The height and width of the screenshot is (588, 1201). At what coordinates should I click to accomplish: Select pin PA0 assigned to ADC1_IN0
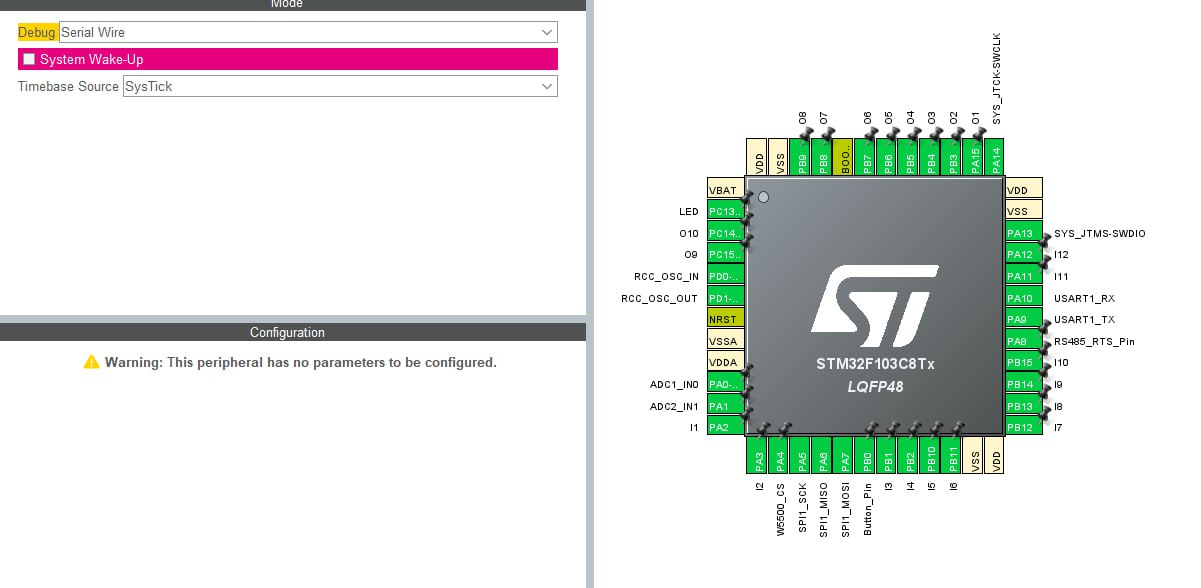coord(726,384)
